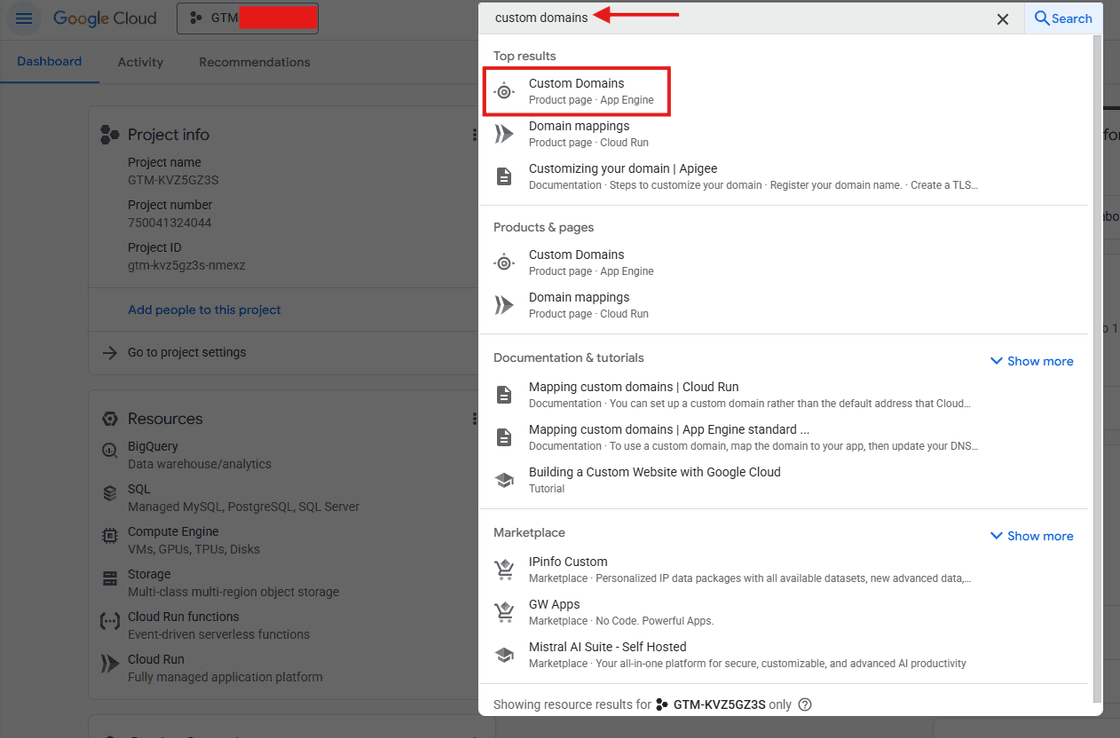Expand Show more under Documentation & tutorials
This screenshot has width=1120, height=738.
coord(1031,361)
